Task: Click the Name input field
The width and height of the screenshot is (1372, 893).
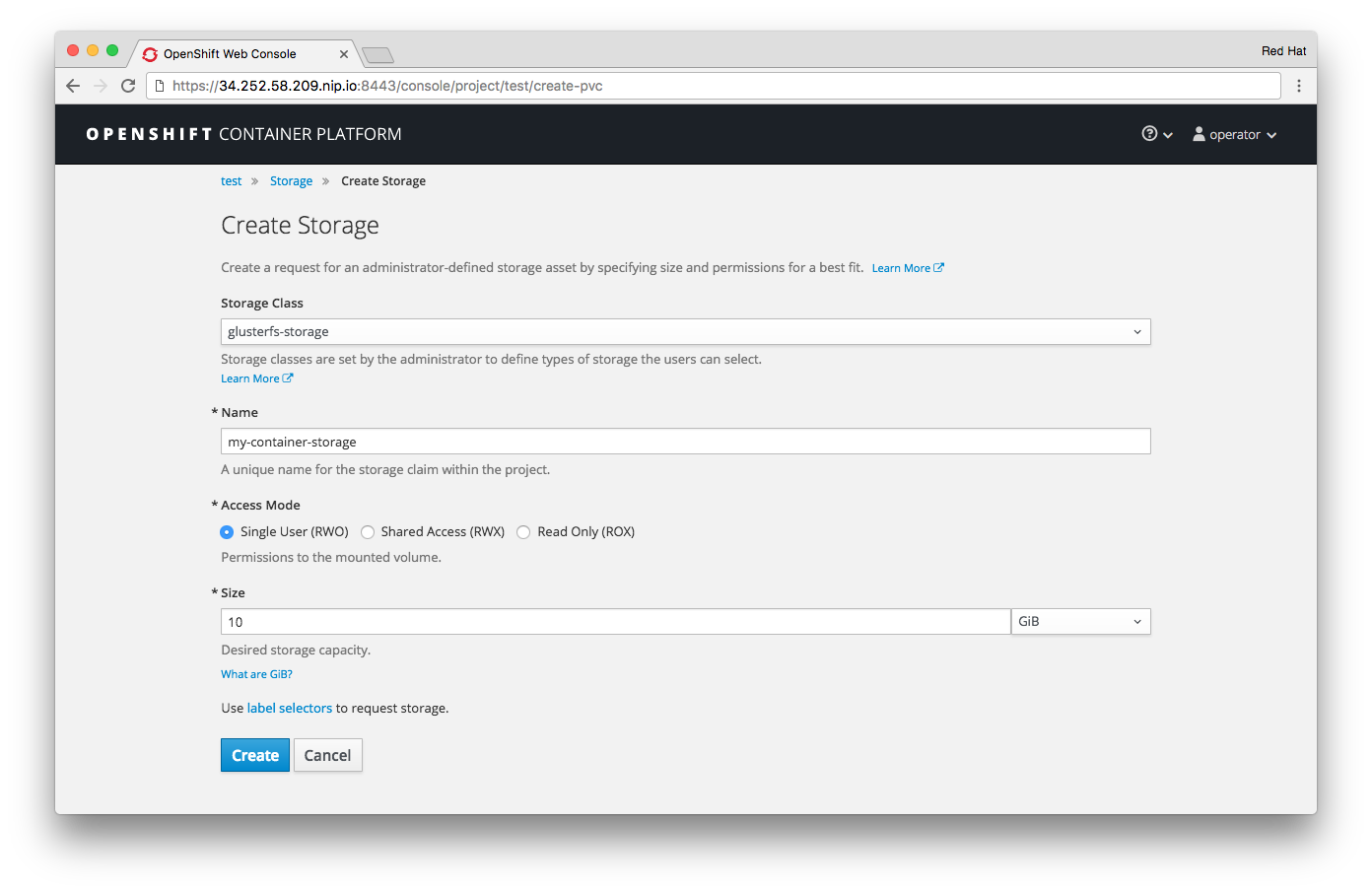Action: [685, 442]
